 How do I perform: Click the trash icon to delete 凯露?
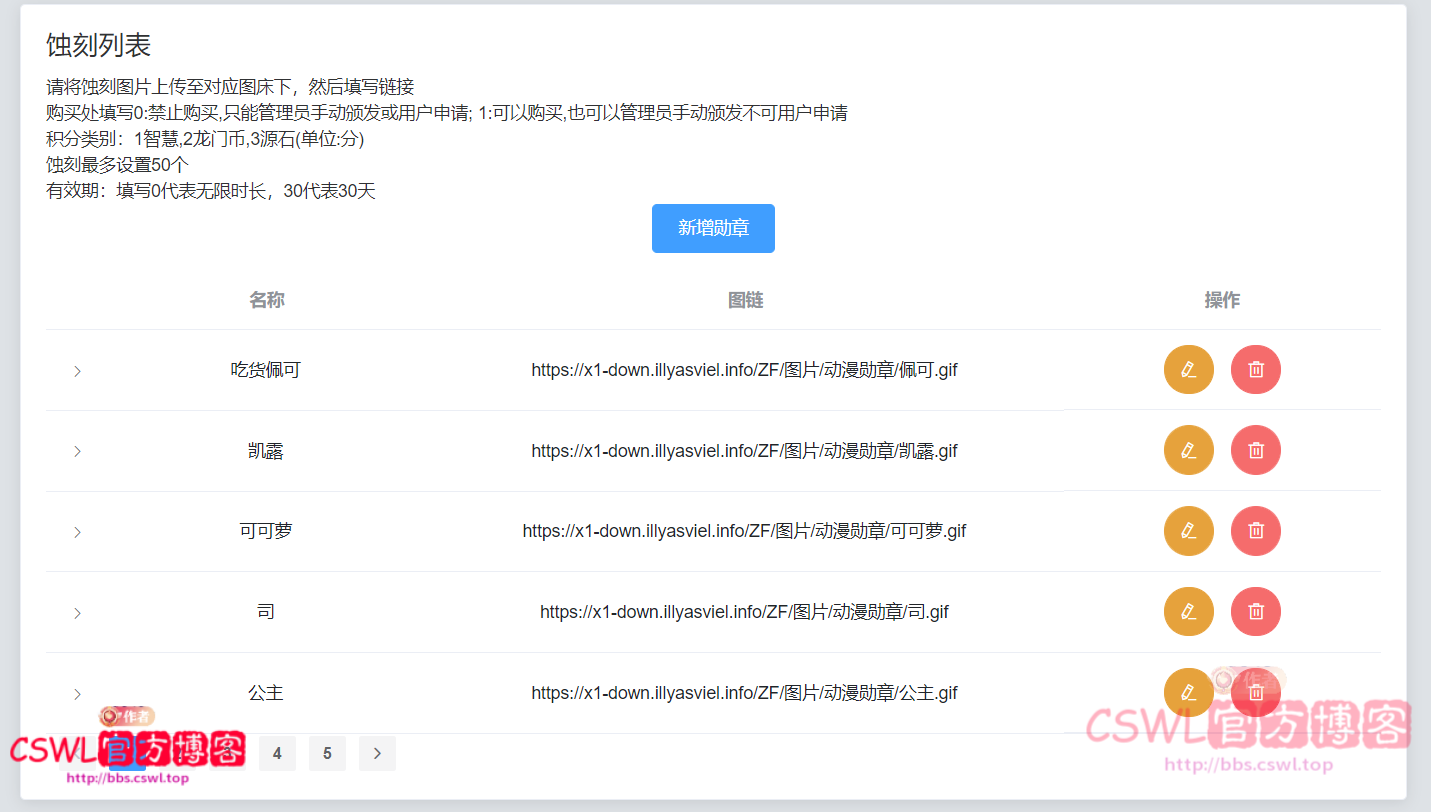[1255, 450]
